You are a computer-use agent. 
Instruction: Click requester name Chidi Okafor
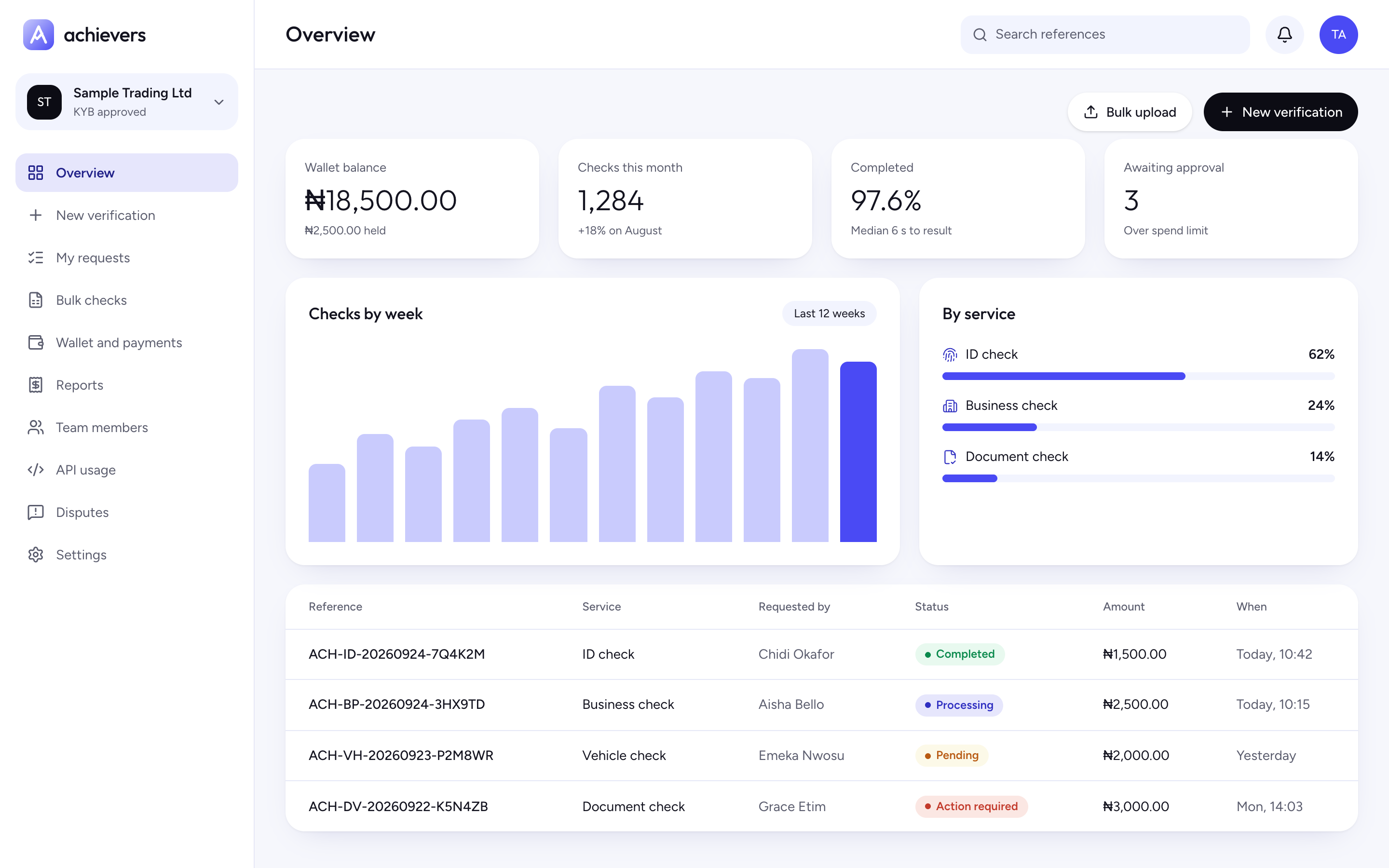click(x=796, y=654)
